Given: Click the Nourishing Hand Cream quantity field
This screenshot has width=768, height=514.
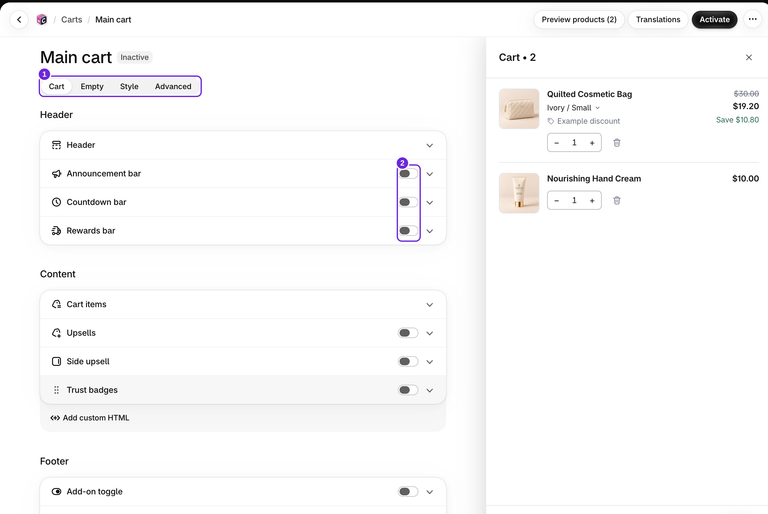Looking at the screenshot, I should pos(574,200).
